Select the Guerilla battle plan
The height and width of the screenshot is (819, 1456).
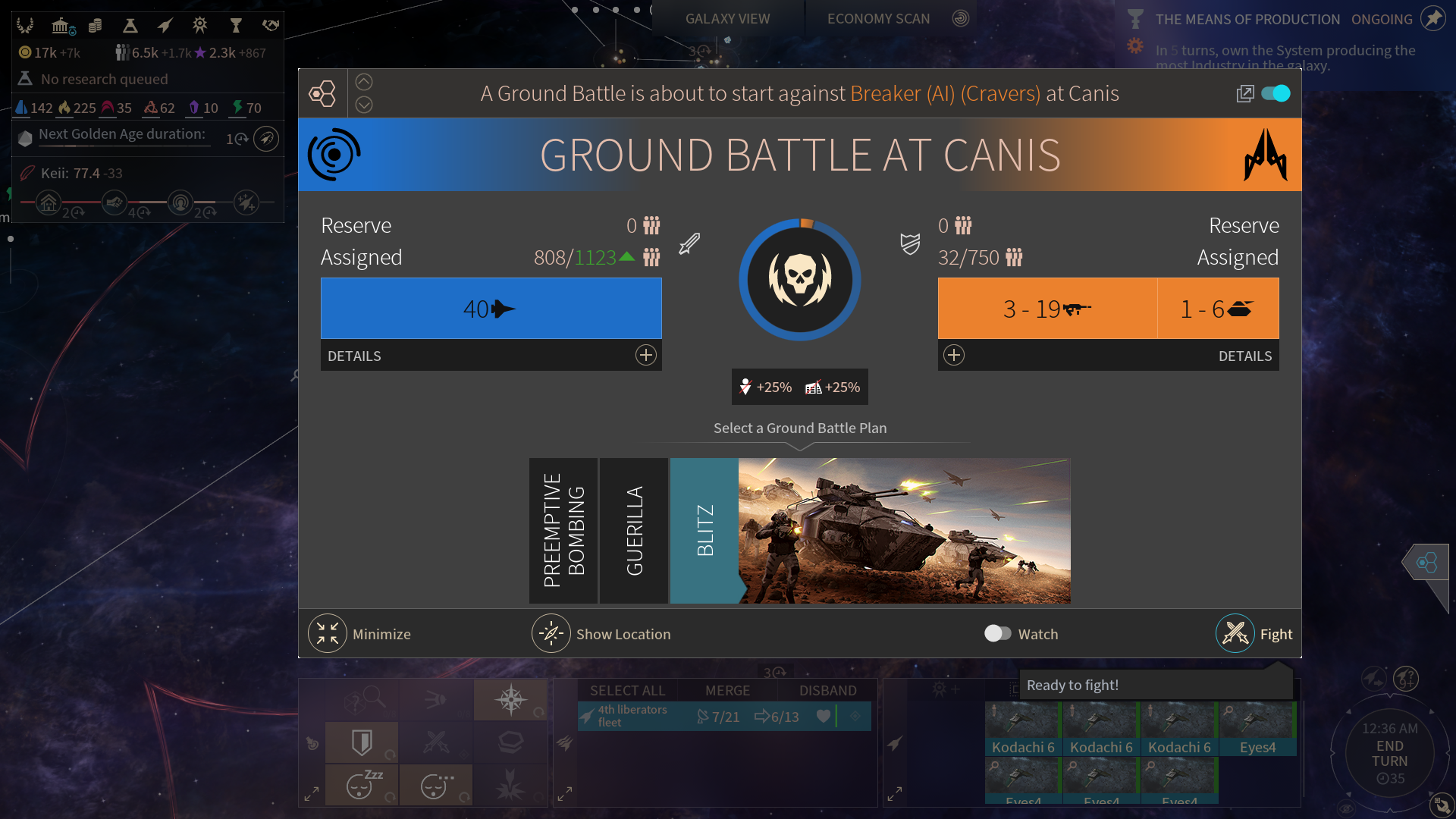(x=634, y=530)
